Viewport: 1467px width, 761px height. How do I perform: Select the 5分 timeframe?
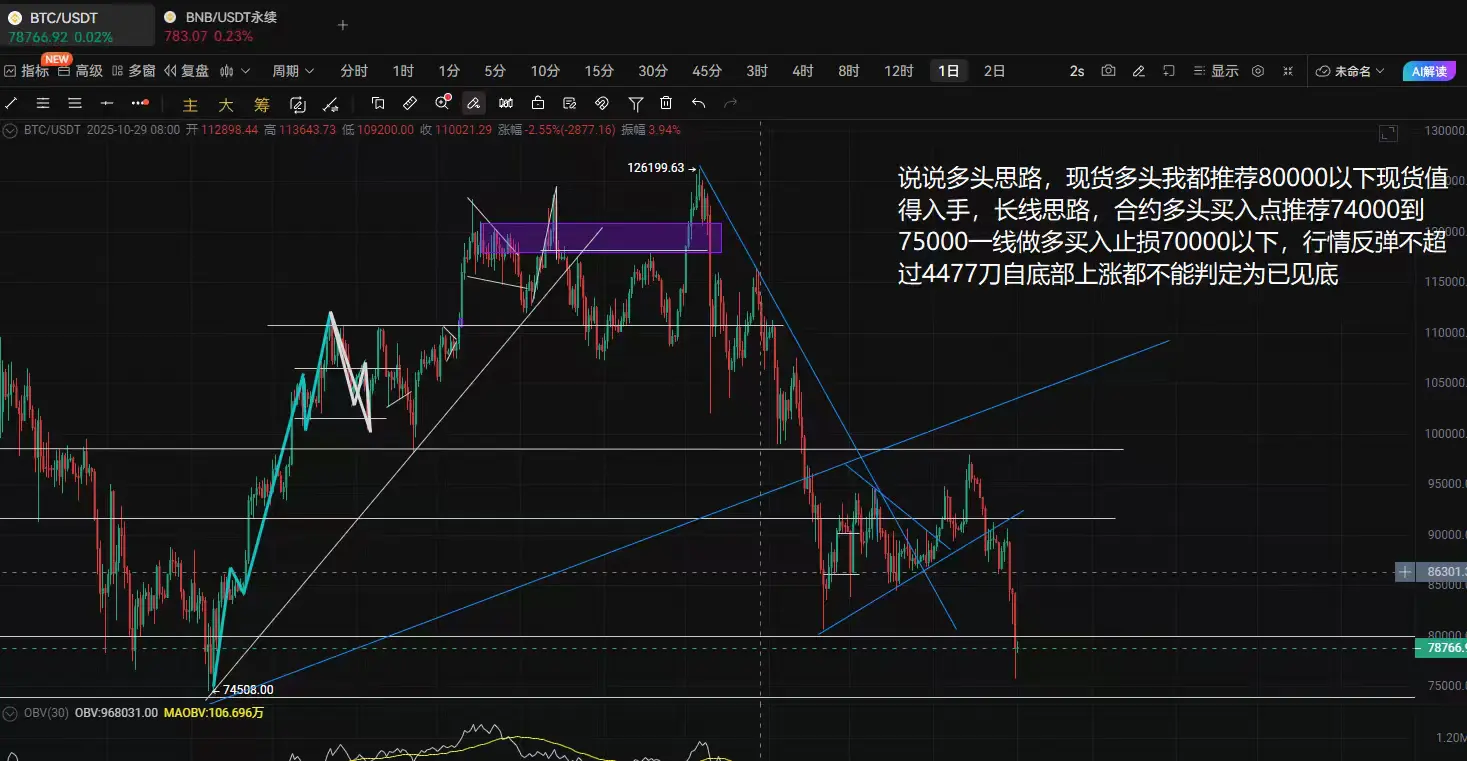coord(495,71)
